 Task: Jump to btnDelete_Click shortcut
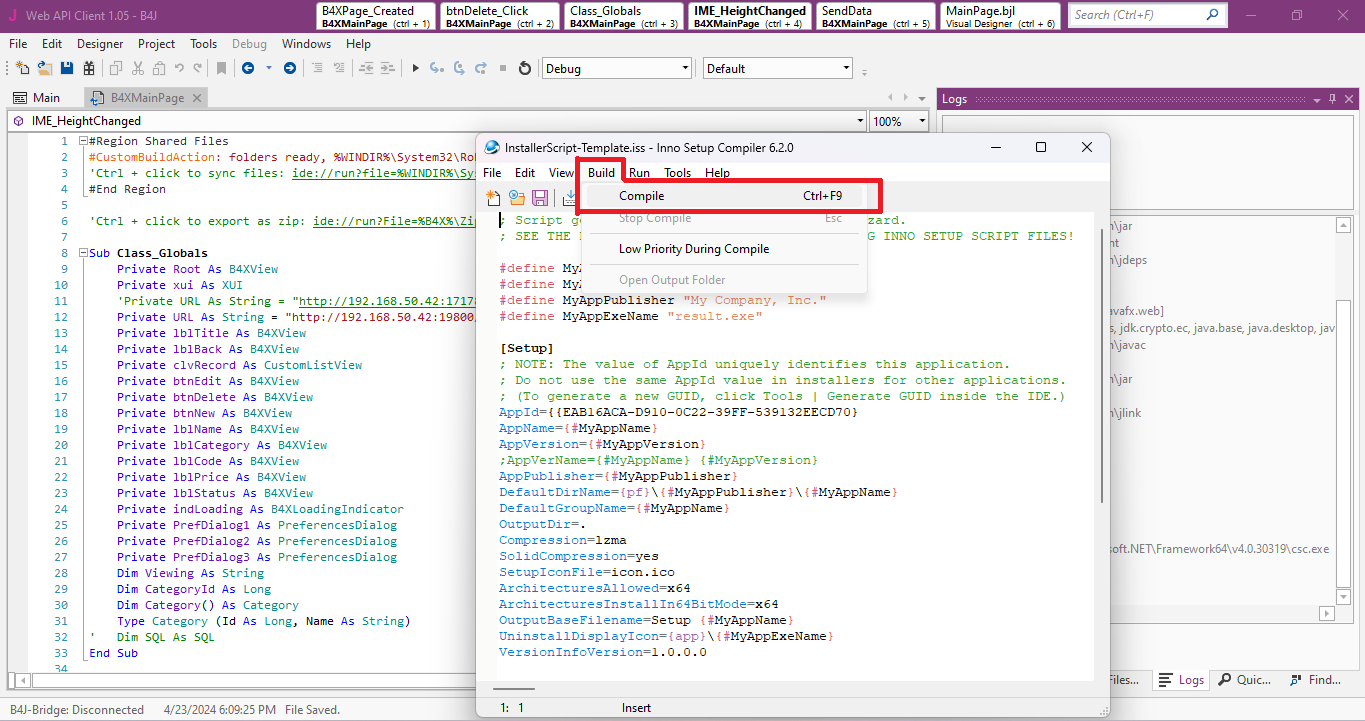click(x=500, y=16)
